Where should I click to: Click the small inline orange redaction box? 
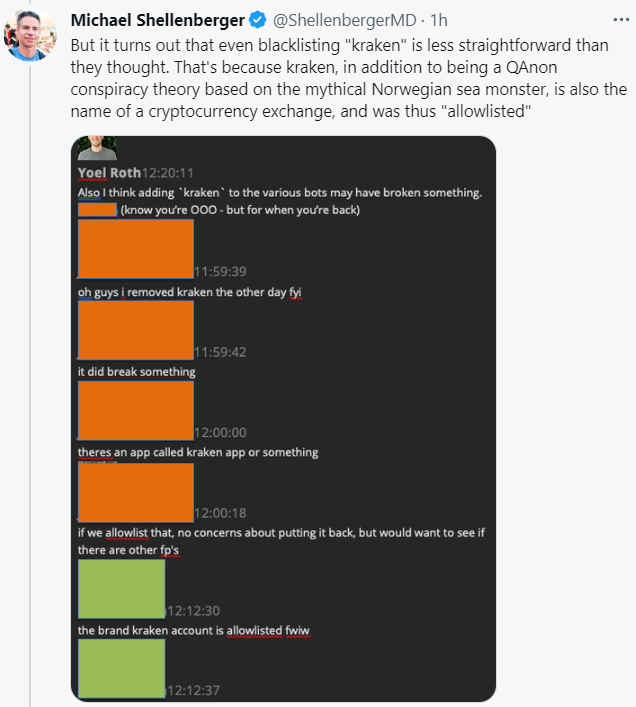[97, 210]
